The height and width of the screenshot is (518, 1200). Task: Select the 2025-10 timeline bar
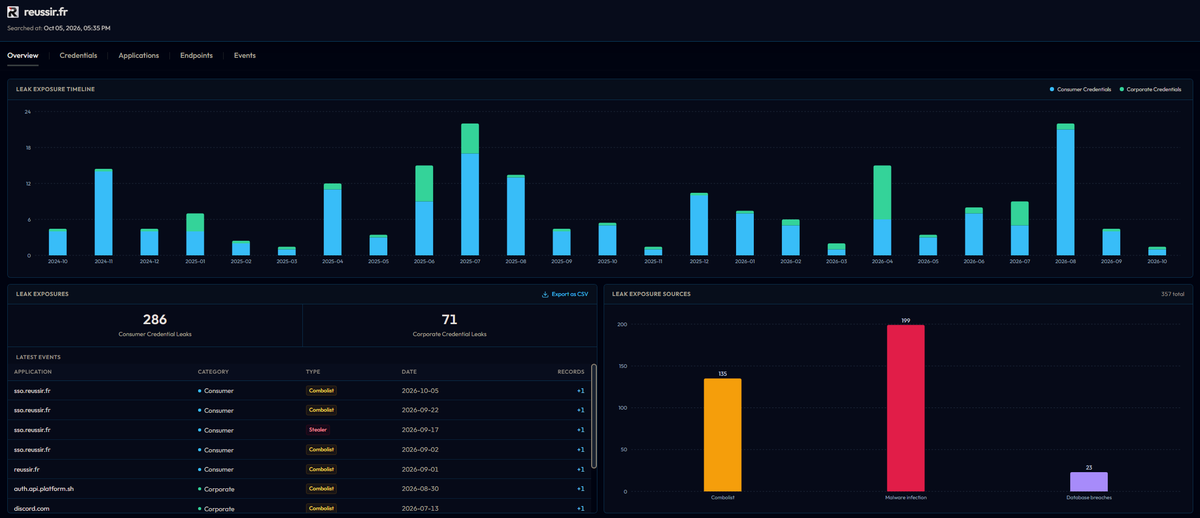pos(608,239)
